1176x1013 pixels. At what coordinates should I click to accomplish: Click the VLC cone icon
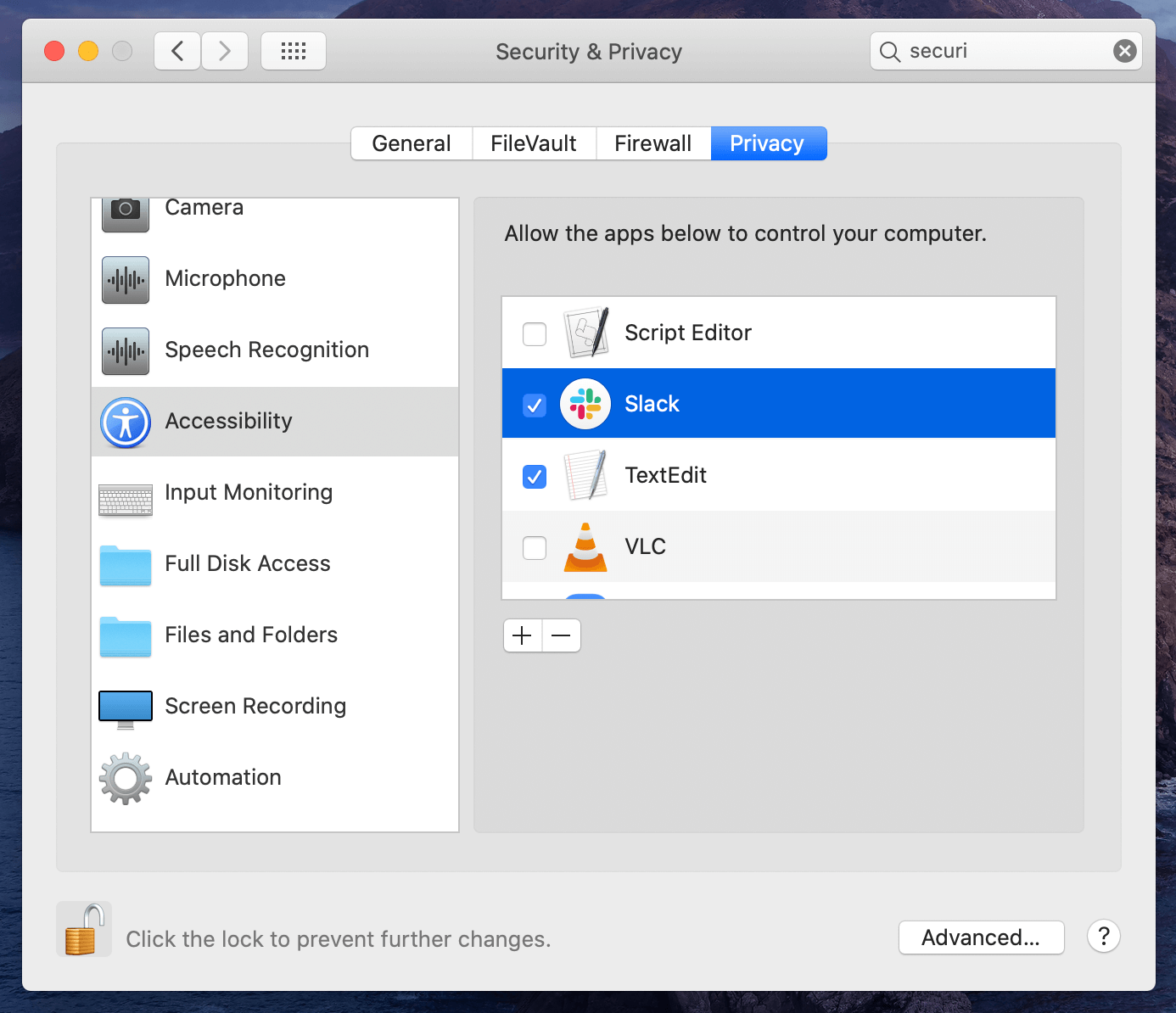tap(585, 547)
